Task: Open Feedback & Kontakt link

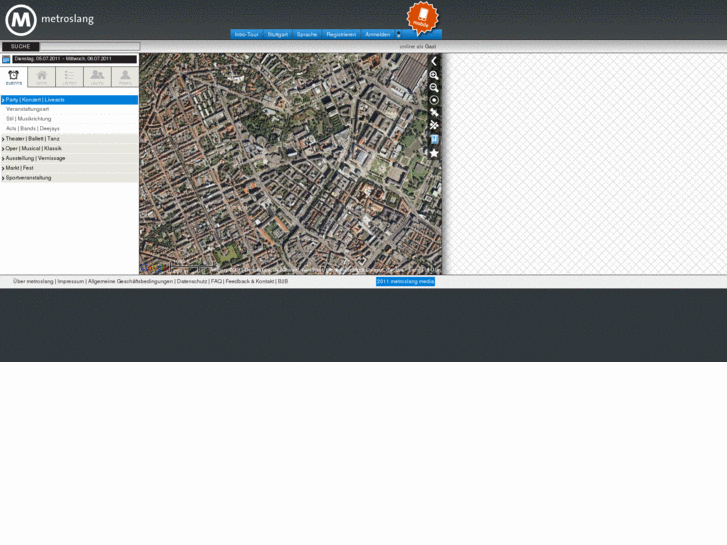Action: point(249,282)
